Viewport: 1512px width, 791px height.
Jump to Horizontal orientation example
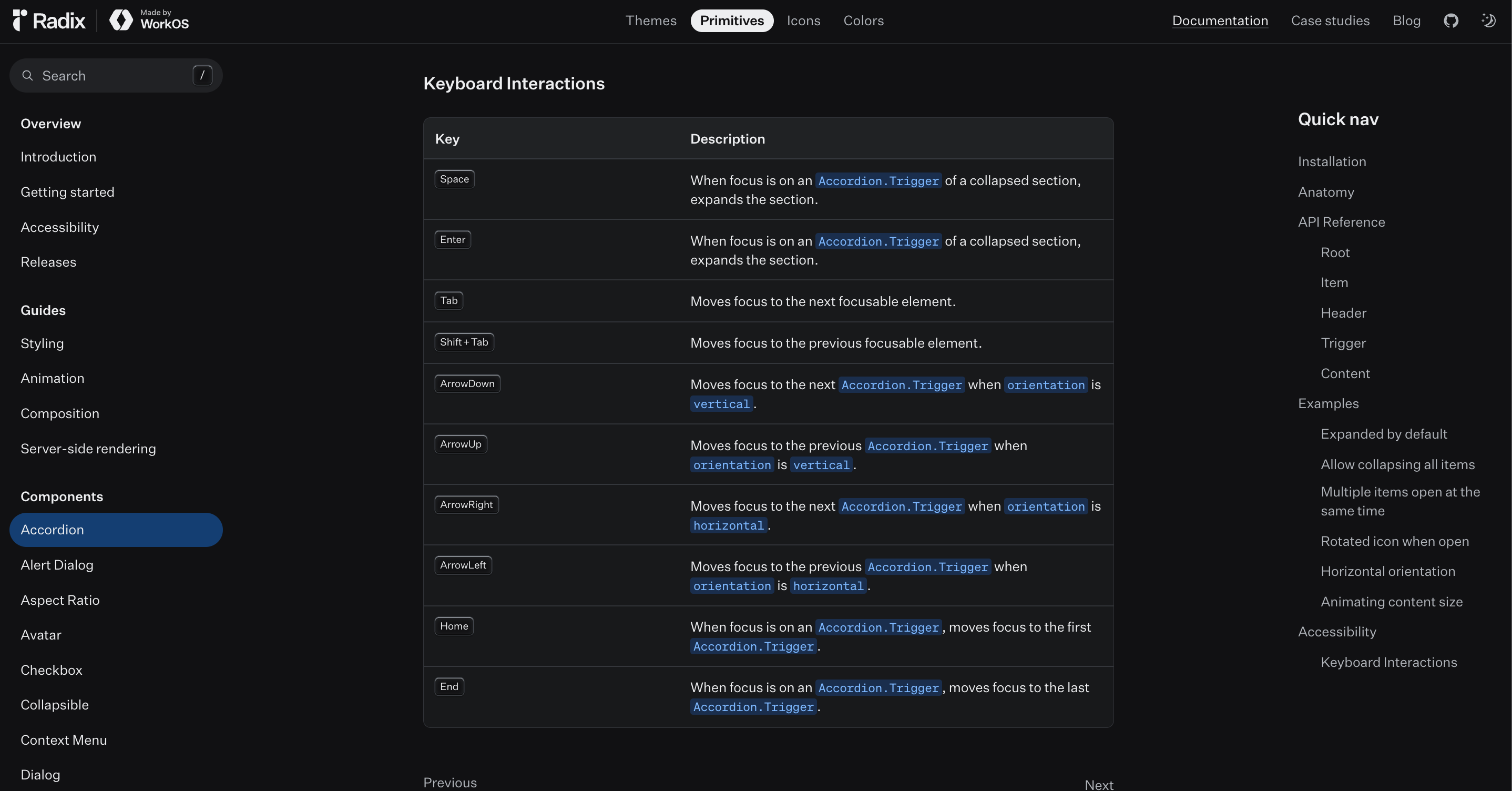click(1387, 571)
